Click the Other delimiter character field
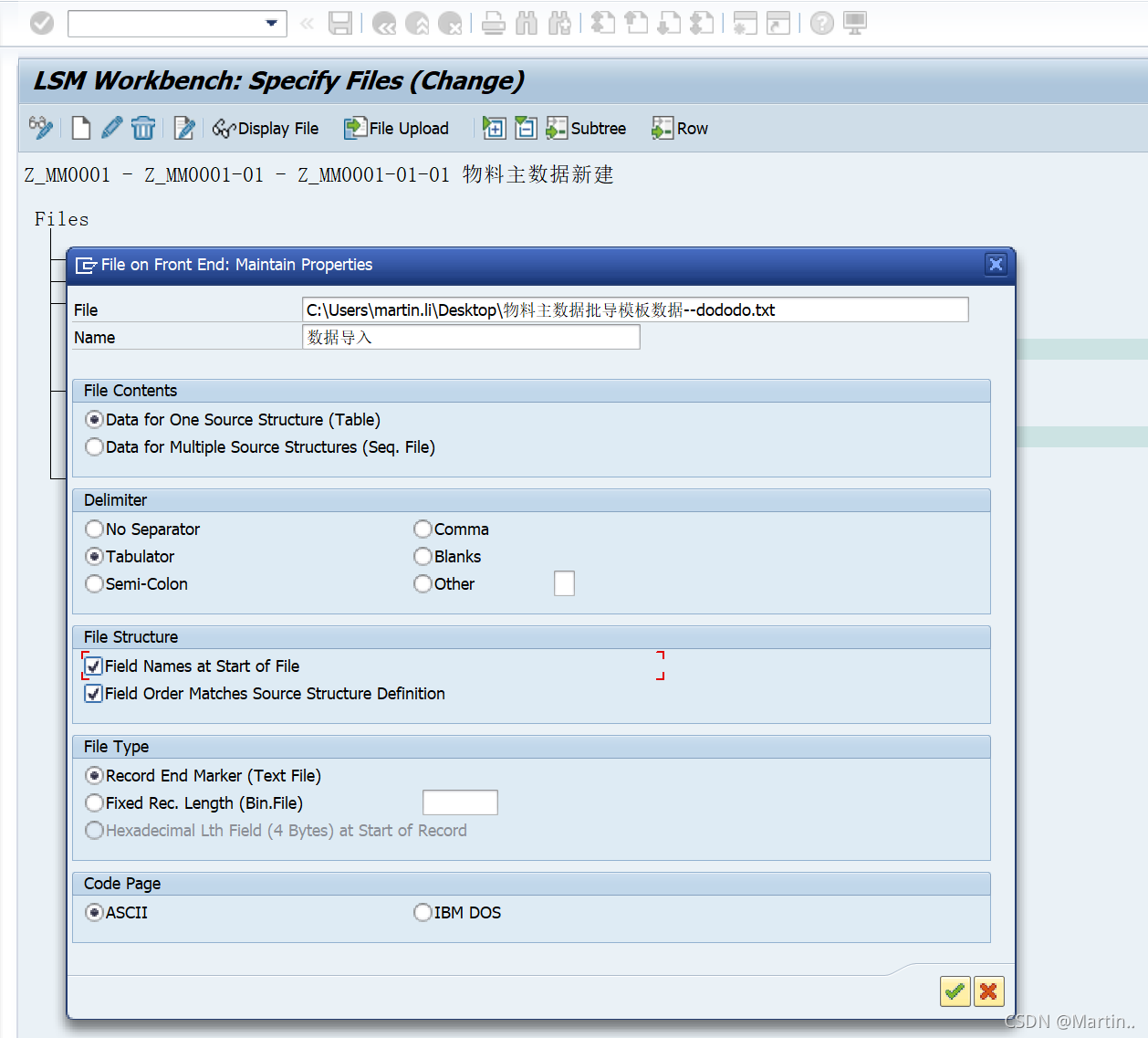1148x1038 pixels. [564, 583]
